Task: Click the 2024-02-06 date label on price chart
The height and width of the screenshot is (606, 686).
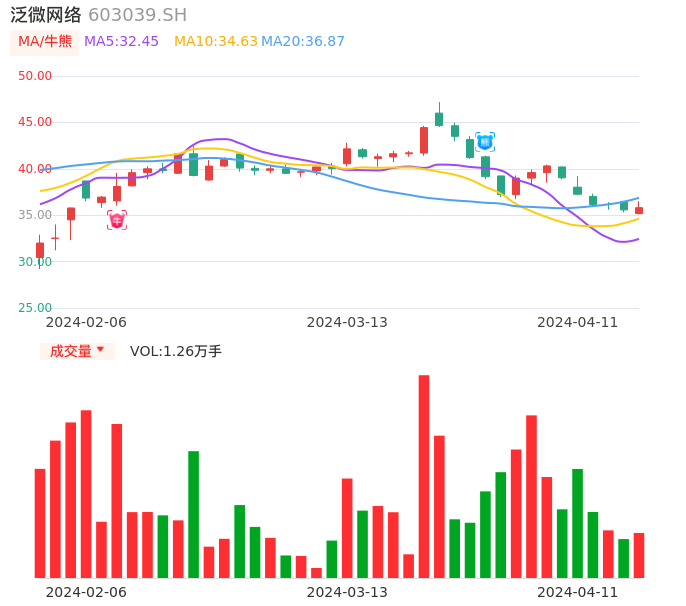Action: [86, 322]
